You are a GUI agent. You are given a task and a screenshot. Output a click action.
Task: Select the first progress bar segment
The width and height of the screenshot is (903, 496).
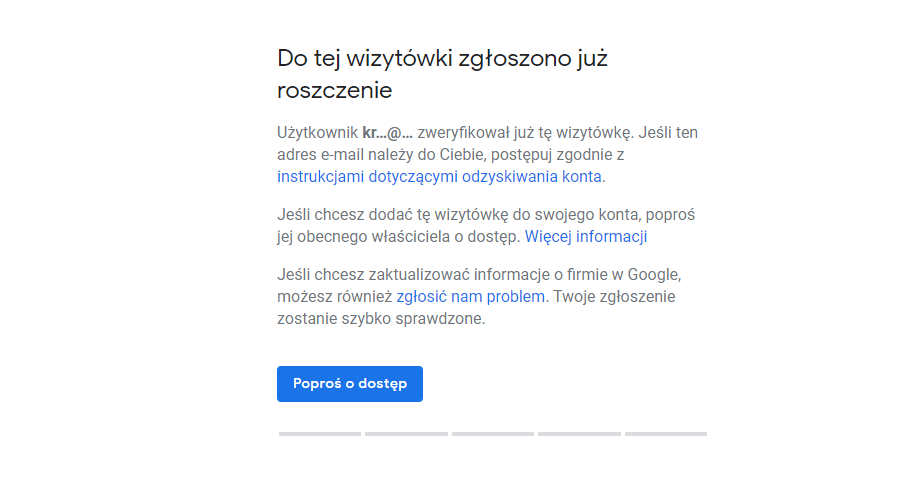pos(320,434)
